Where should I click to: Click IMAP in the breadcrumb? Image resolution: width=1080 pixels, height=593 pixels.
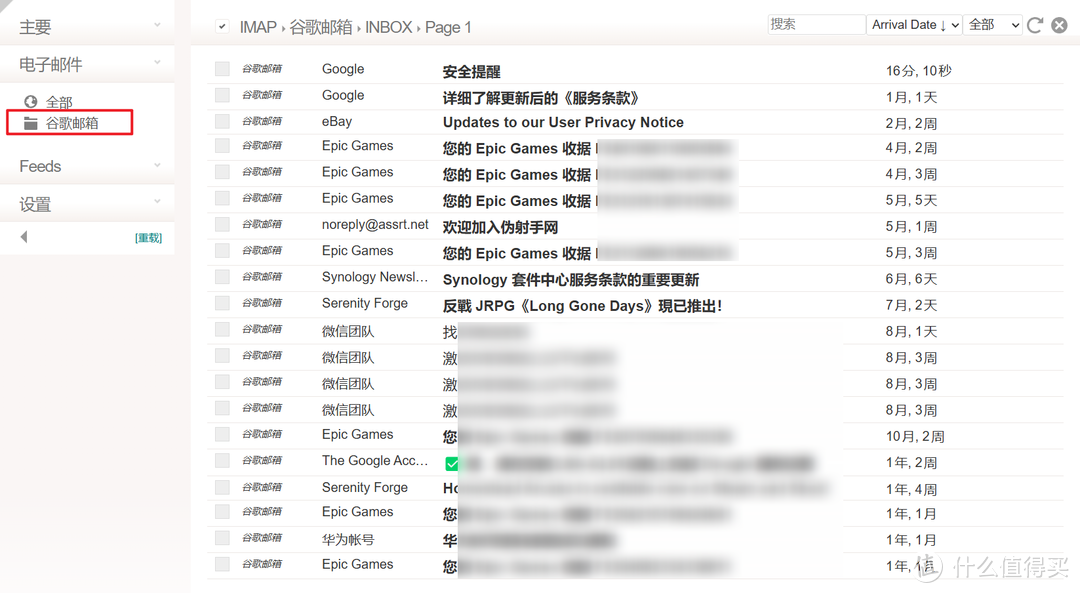pos(258,28)
